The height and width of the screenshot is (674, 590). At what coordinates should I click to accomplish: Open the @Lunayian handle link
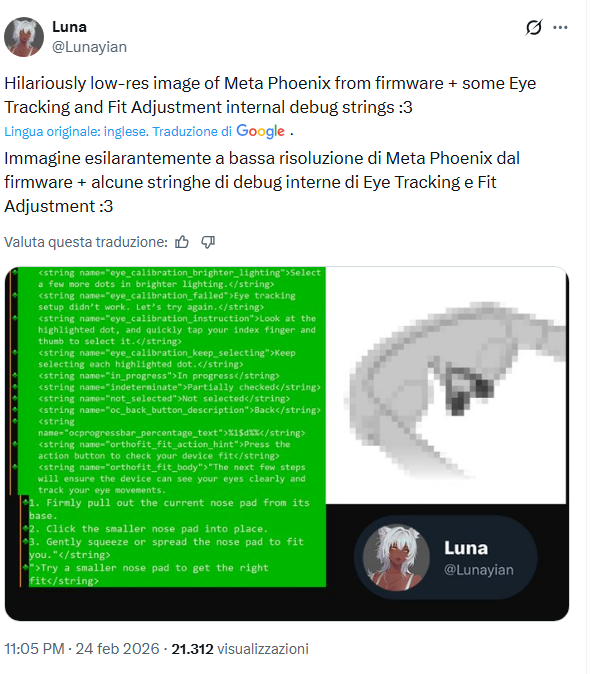click(89, 47)
